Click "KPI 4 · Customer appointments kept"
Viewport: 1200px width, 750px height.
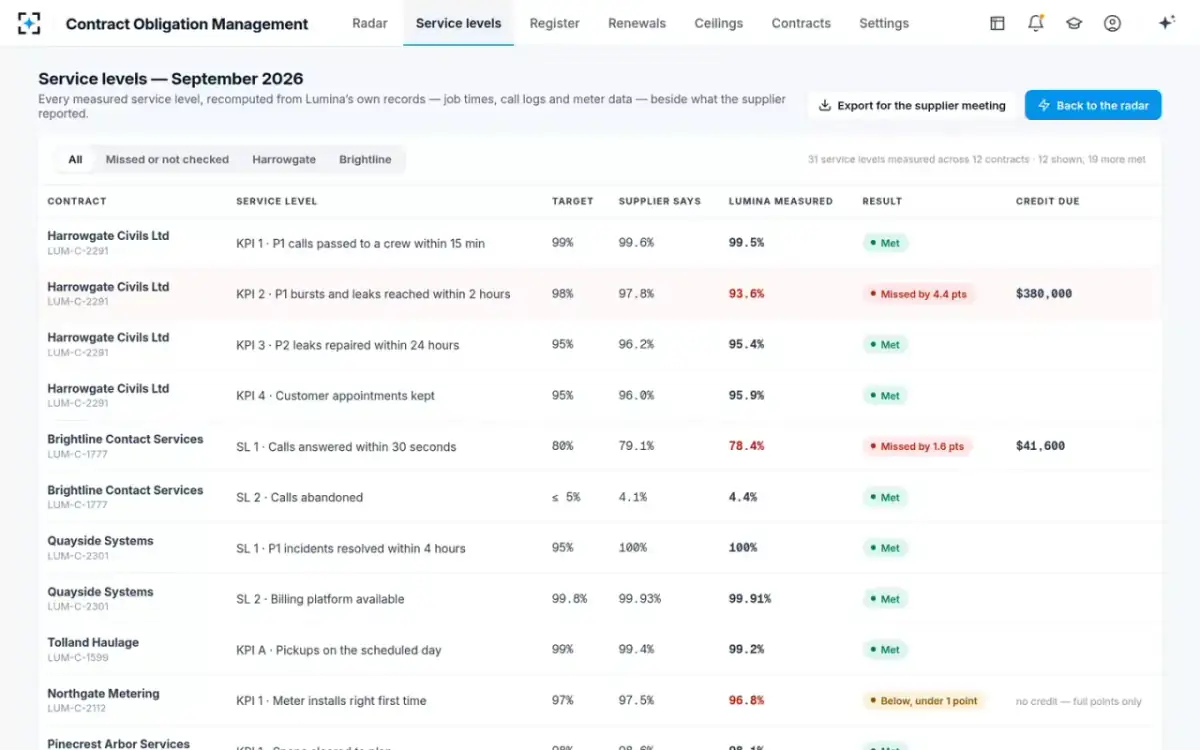click(x=336, y=396)
